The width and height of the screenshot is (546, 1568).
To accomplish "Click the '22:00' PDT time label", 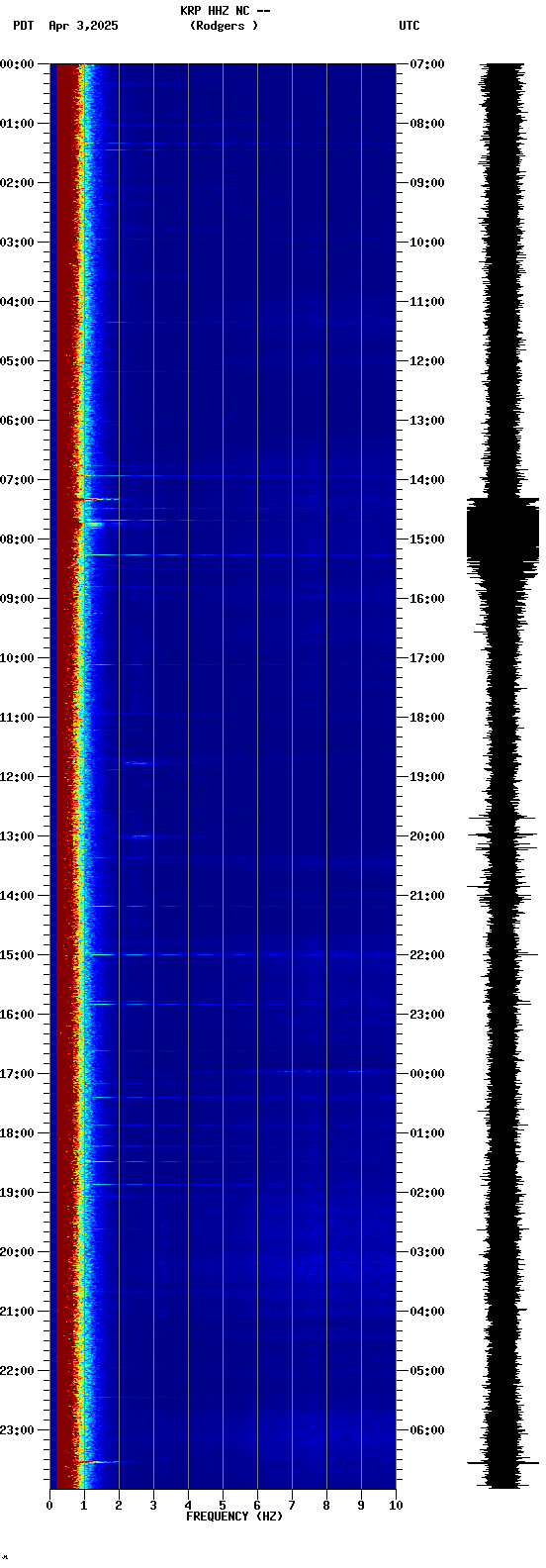I will (x=17, y=1371).
